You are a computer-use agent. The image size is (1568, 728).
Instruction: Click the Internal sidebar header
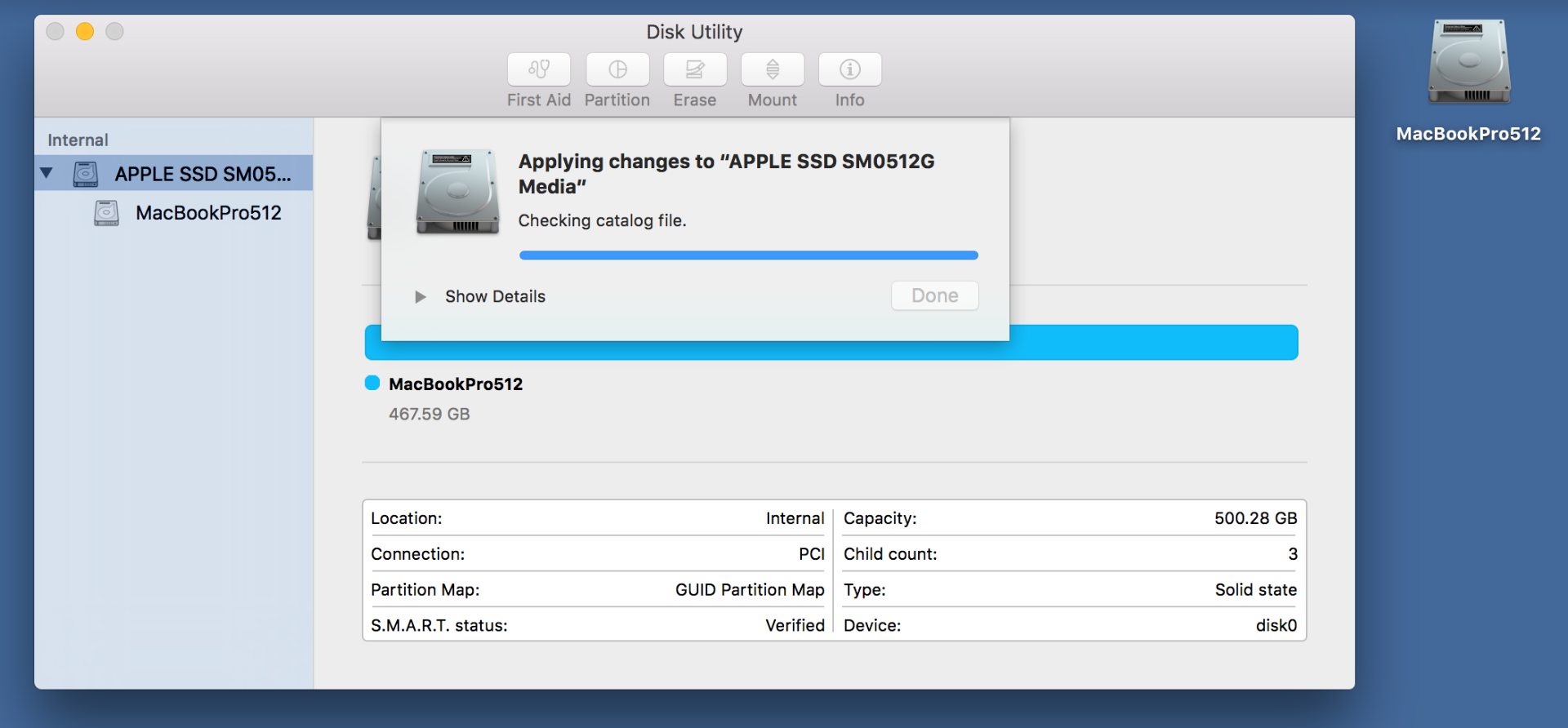pyautogui.click(x=78, y=140)
